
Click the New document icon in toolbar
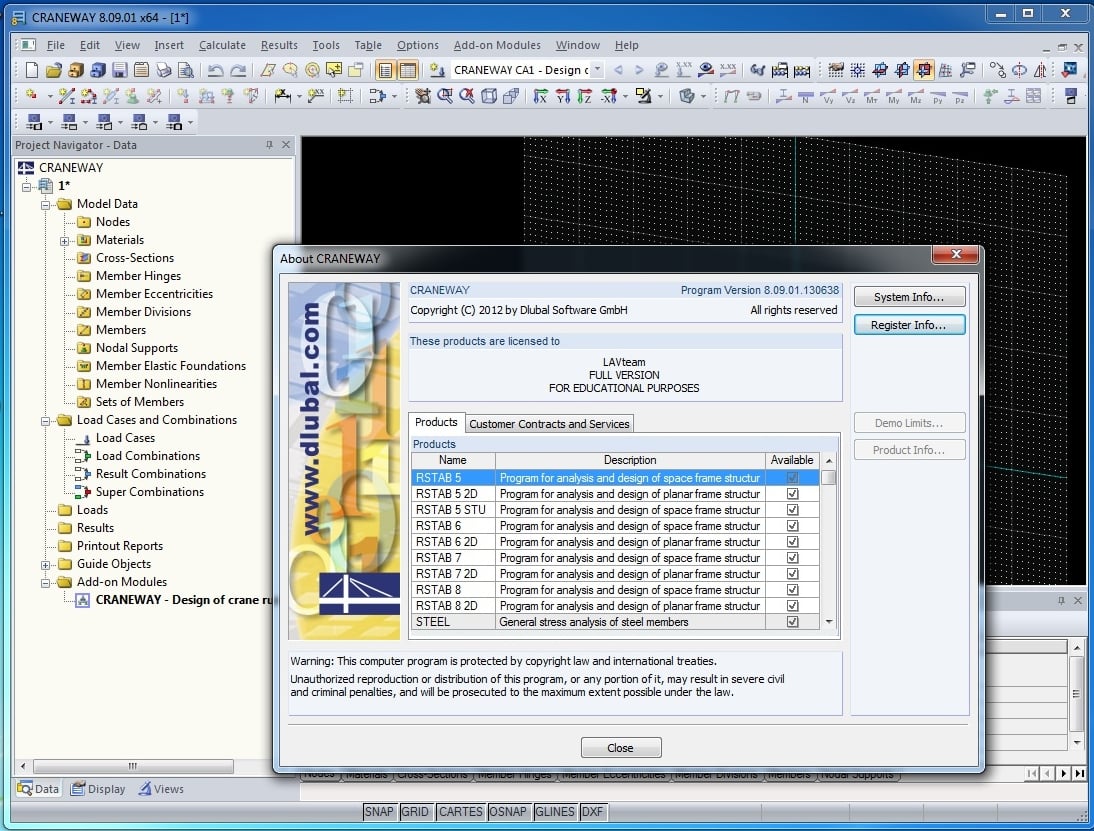pos(32,70)
